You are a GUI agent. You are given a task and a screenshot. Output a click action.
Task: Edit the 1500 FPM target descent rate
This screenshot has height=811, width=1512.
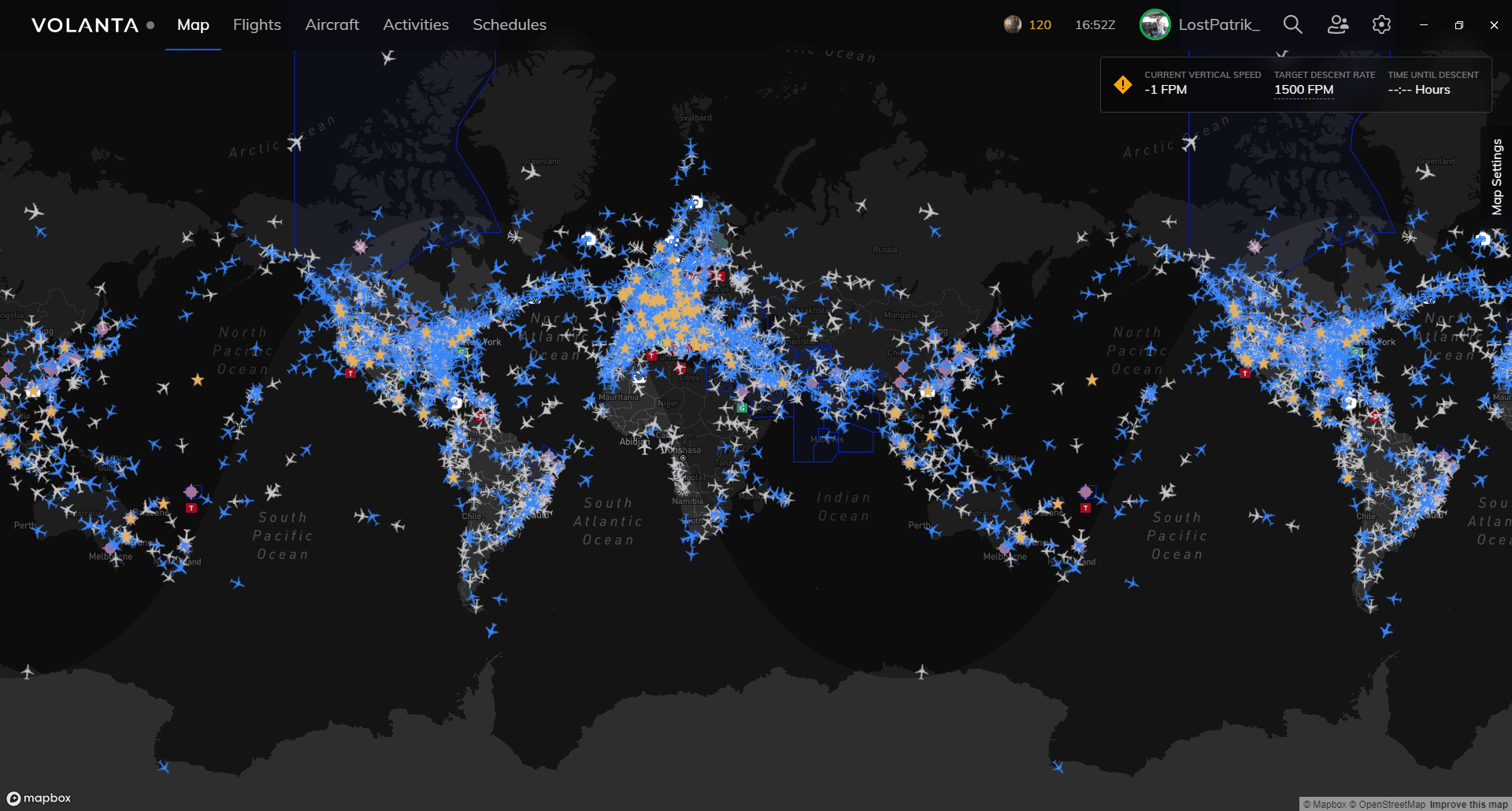coord(1303,90)
